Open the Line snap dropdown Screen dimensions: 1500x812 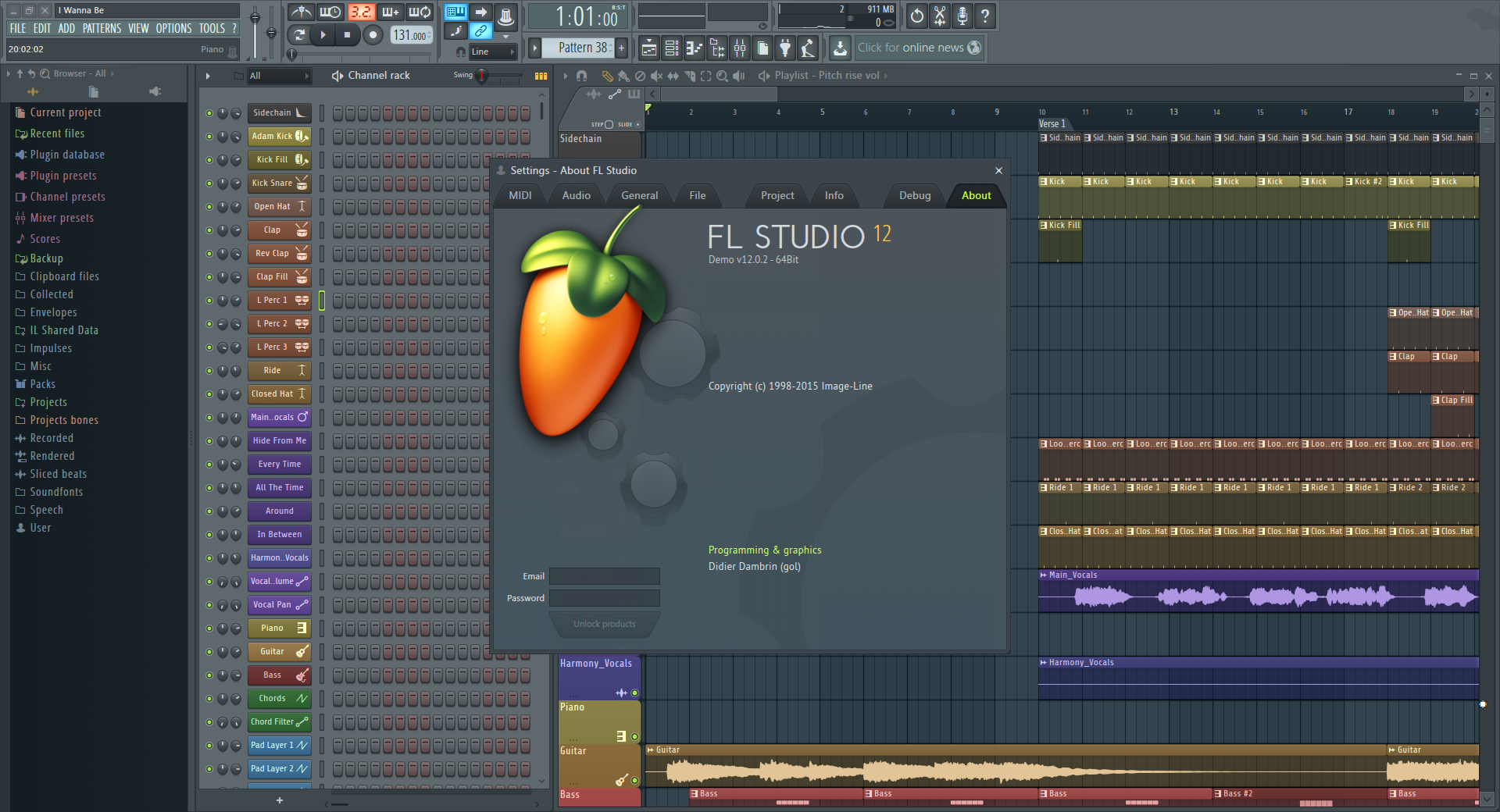tap(493, 52)
